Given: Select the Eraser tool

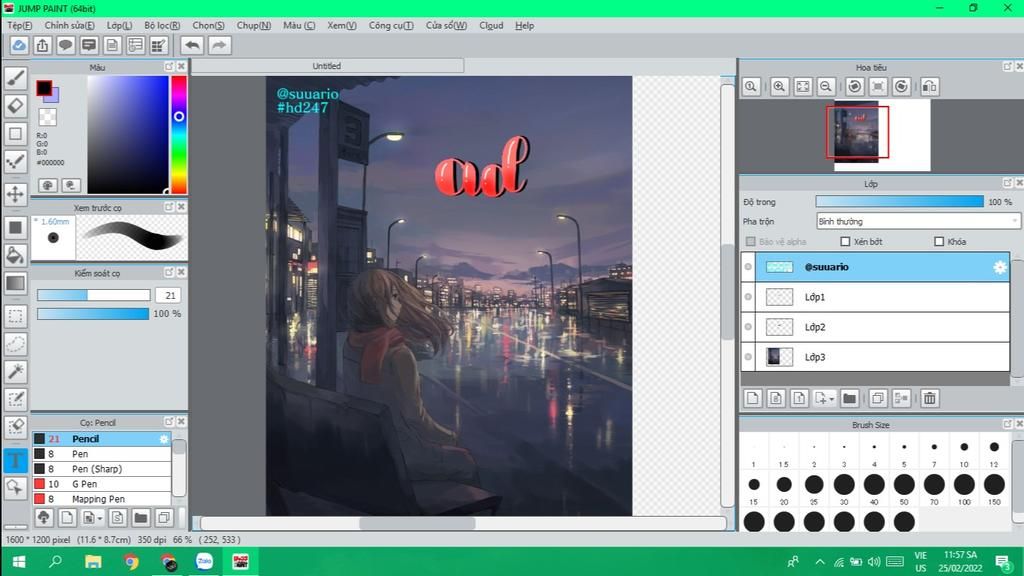Looking at the screenshot, I should coord(16,106).
